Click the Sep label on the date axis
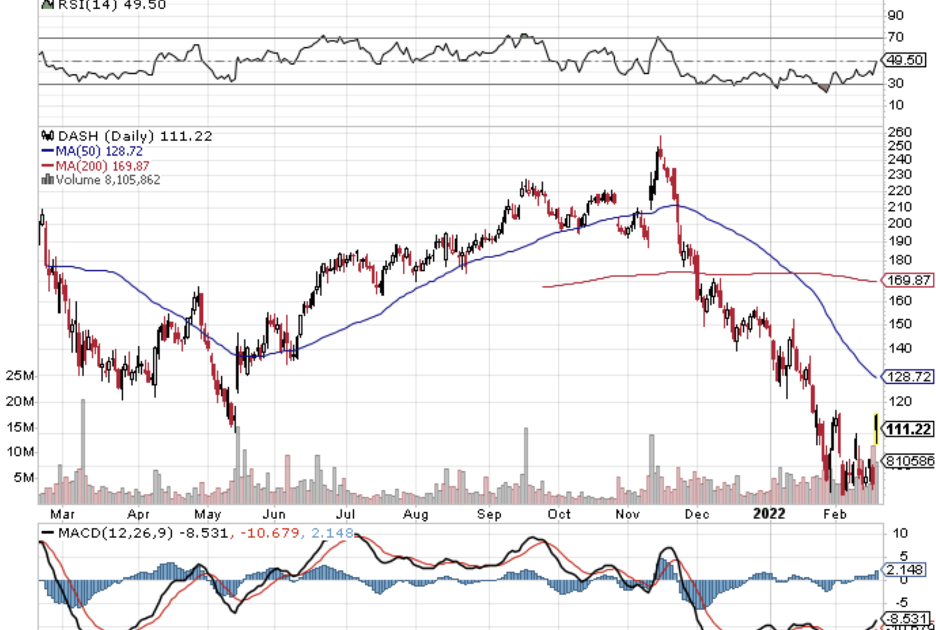Screen dimensions: 936x630 click(x=489, y=514)
